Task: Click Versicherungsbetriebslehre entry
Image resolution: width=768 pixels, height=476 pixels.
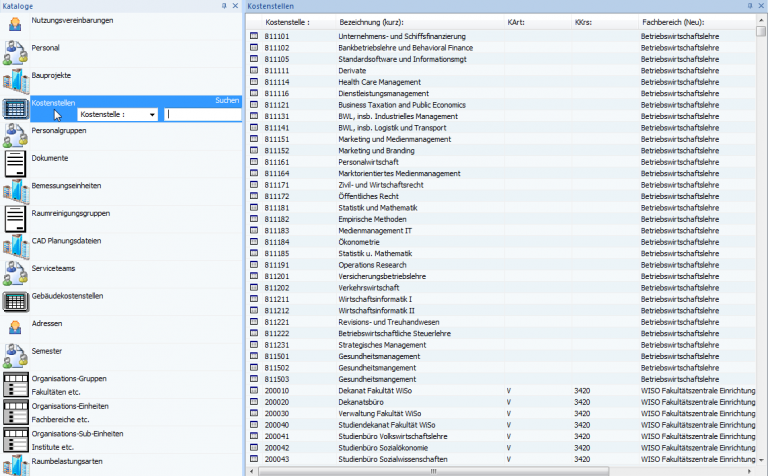Action: coord(382,276)
